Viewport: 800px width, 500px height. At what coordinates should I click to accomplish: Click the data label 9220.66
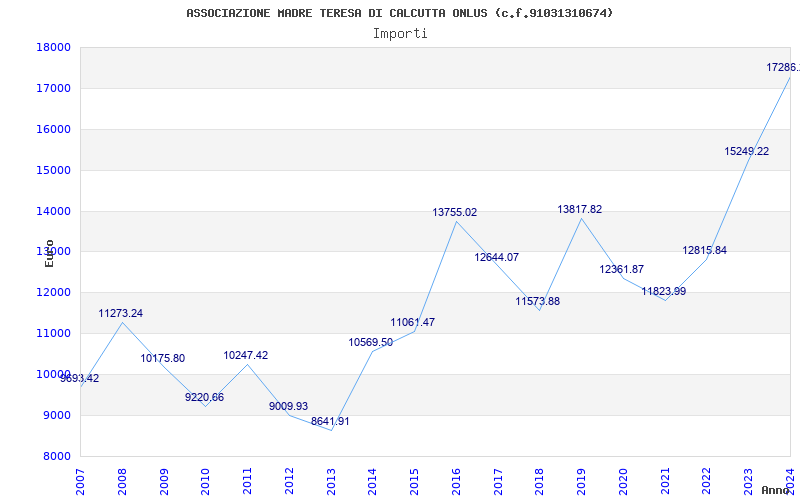click(205, 397)
